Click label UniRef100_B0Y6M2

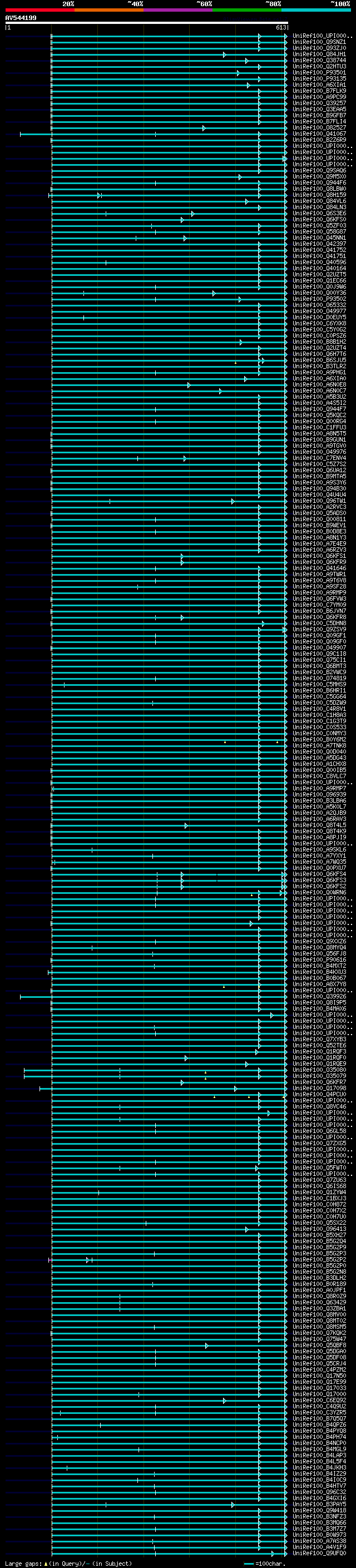[x=319, y=740]
